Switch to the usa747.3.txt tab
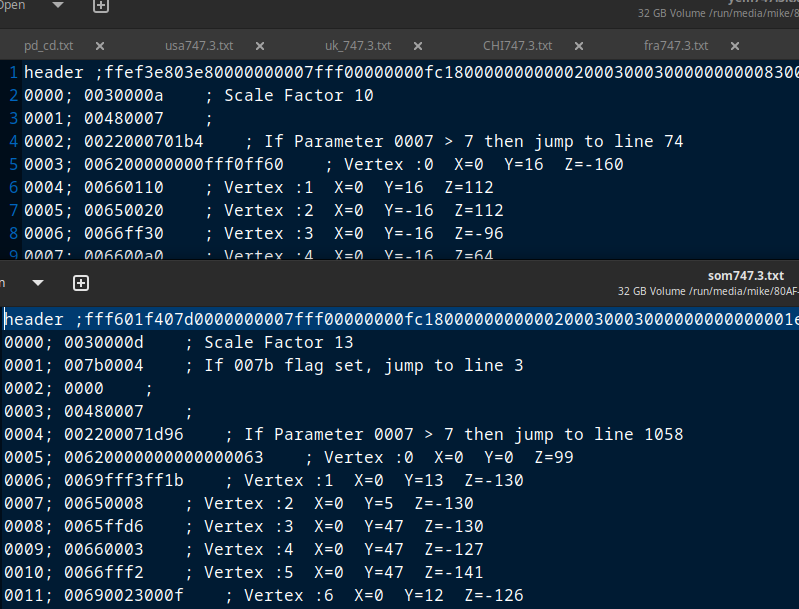The height and width of the screenshot is (609, 799). [x=199, y=46]
